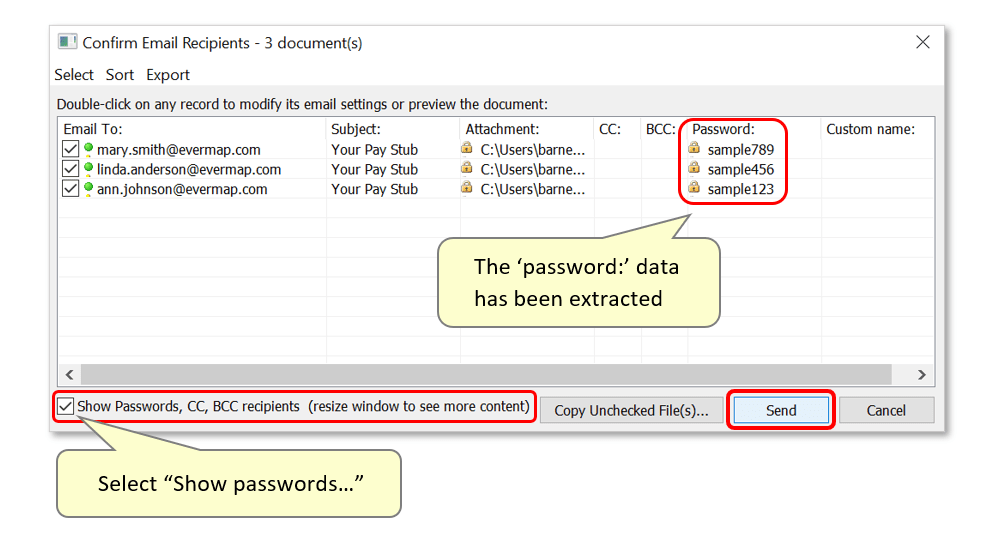Click the CC: column header
This screenshot has height=535, width=998.
pos(617,129)
